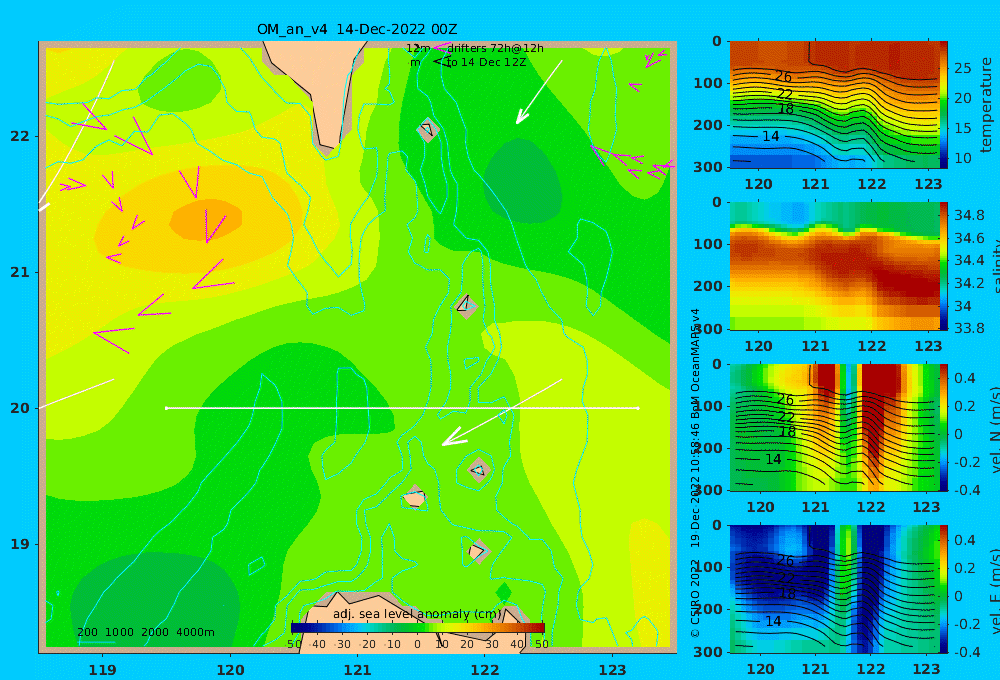Viewport: 1000px width, 680px height.
Task: Click the white transect line along 20°N
Action: click(402, 408)
